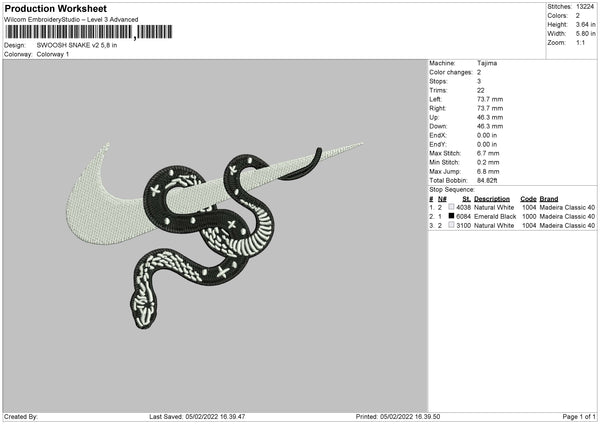Click the Max Jump value 6.8 mm
Image resolution: width=600 pixels, height=424 pixels.
coord(488,172)
